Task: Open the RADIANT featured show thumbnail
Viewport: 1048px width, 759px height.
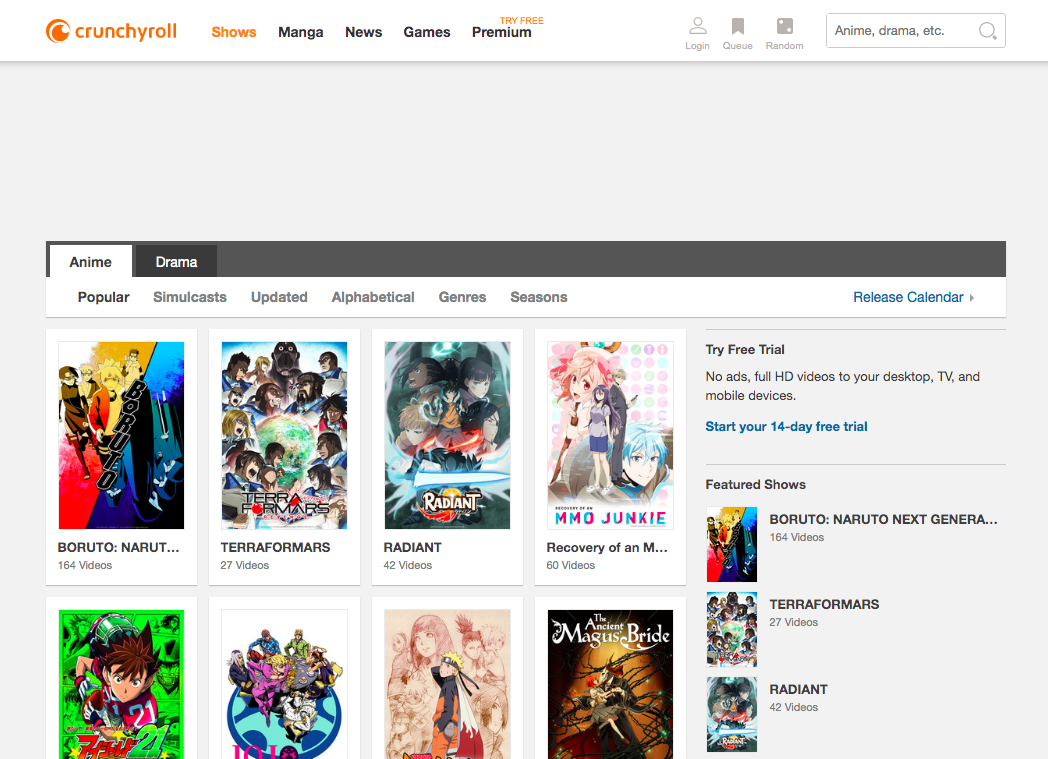Action: tap(731, 714)
